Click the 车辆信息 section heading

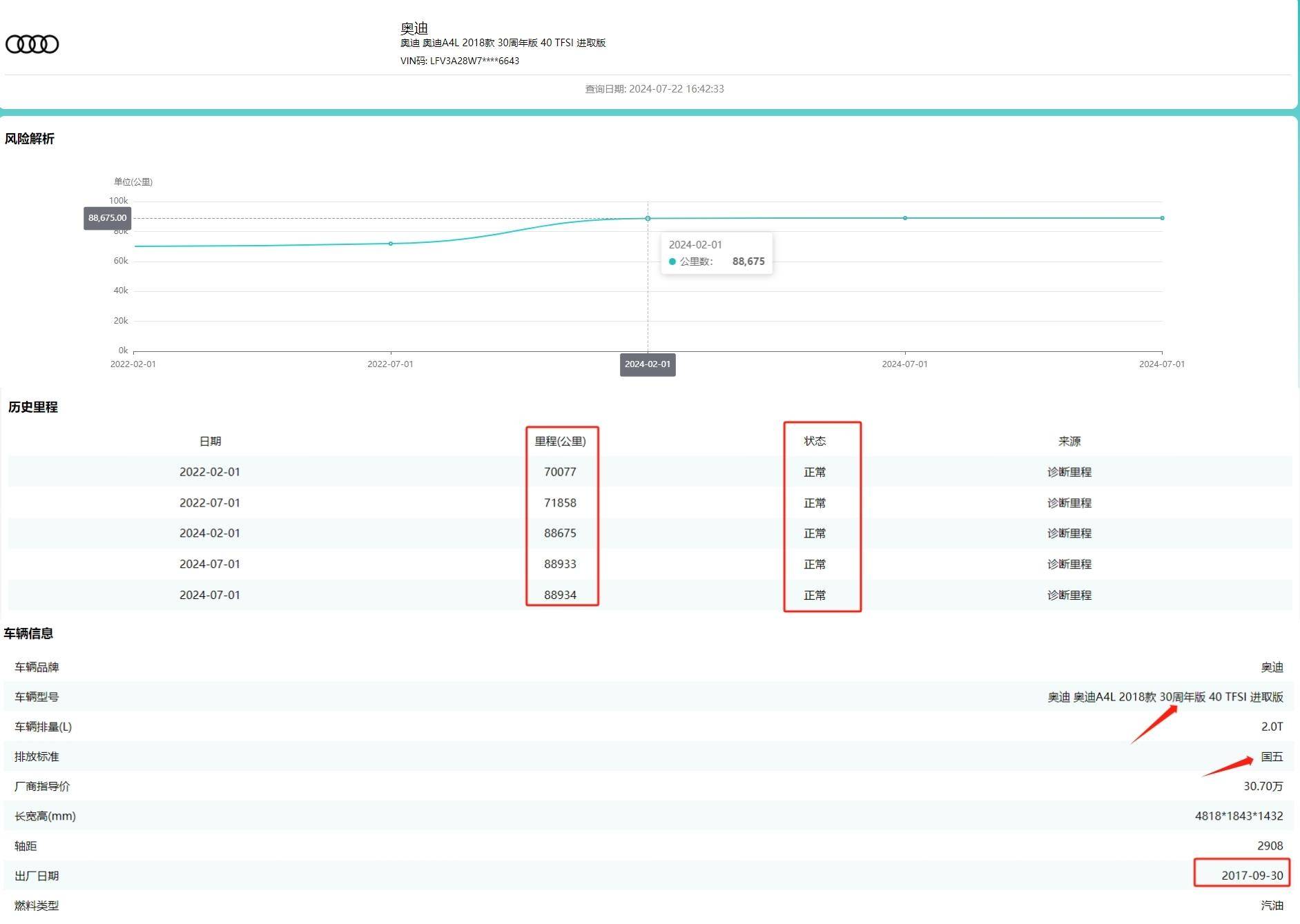point(29,633)
